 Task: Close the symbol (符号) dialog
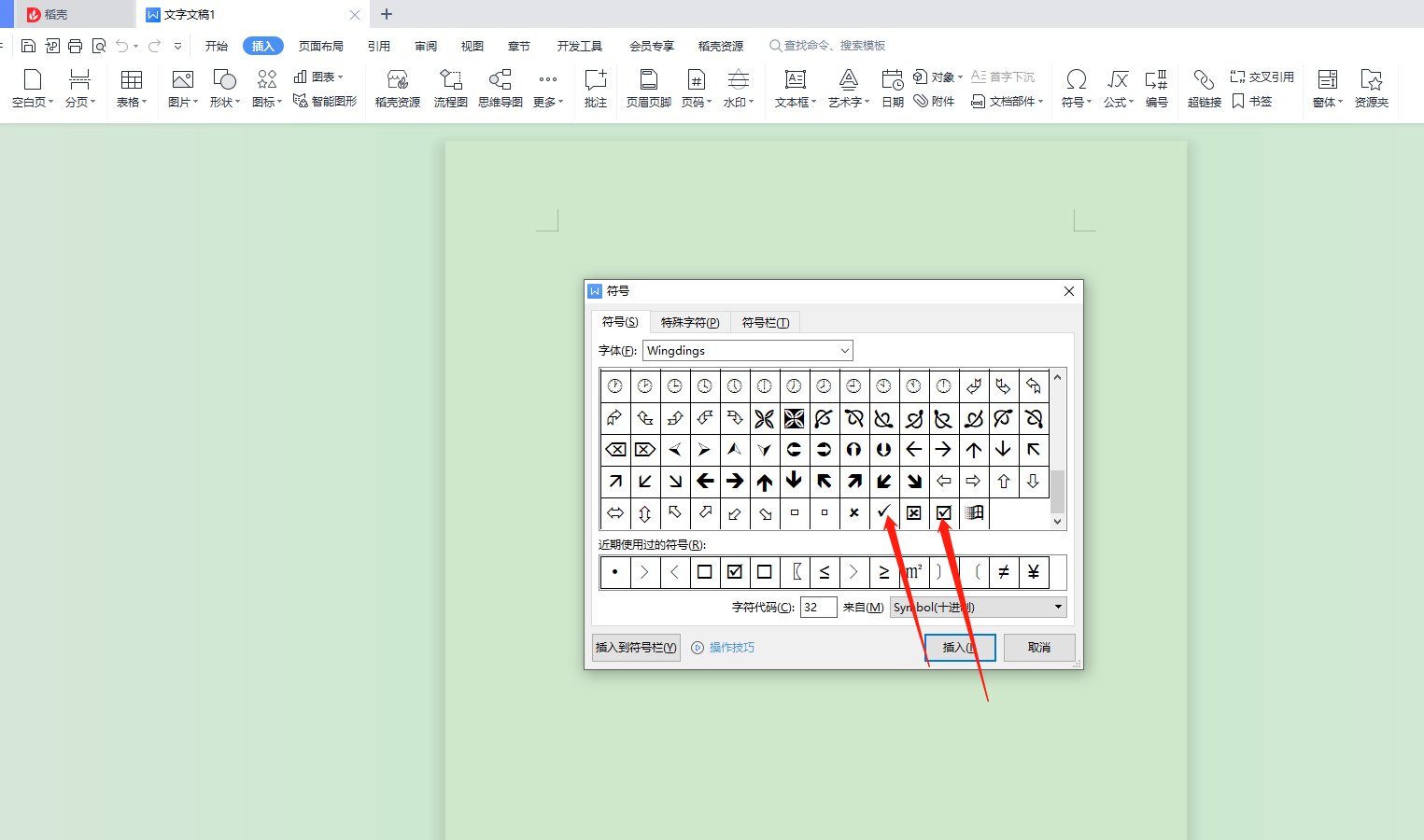point(1069,291)
